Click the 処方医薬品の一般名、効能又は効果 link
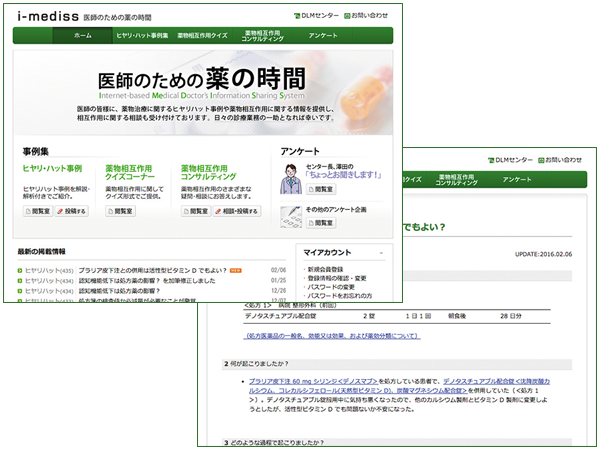Screen dimensions: 600x450 click(x=332, y=336)
